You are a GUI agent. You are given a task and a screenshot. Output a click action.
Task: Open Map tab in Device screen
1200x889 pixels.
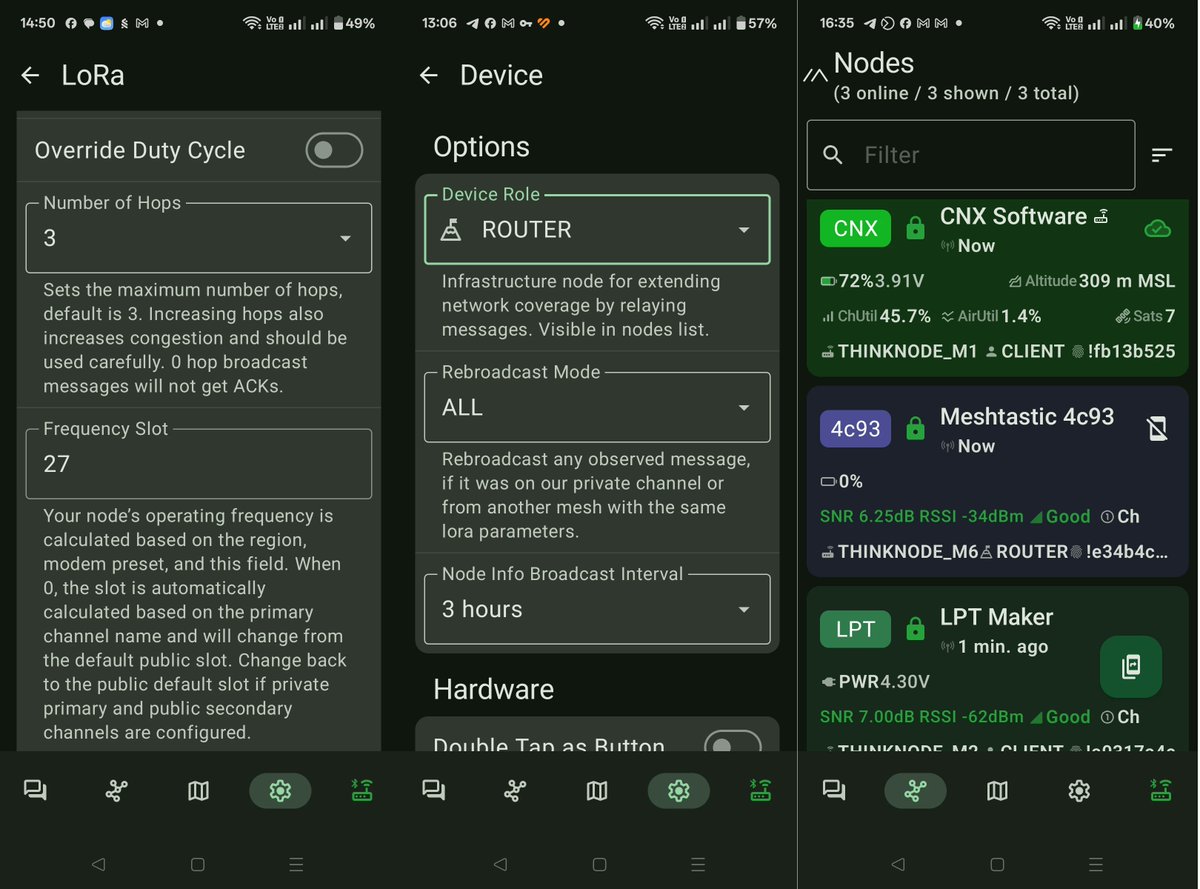point(597,791)
